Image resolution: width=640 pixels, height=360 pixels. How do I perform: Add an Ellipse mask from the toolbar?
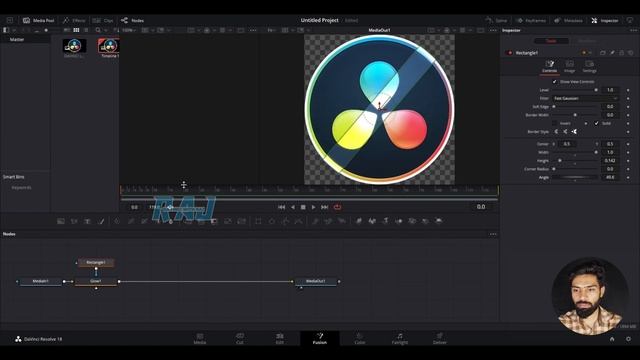point(272,221)
